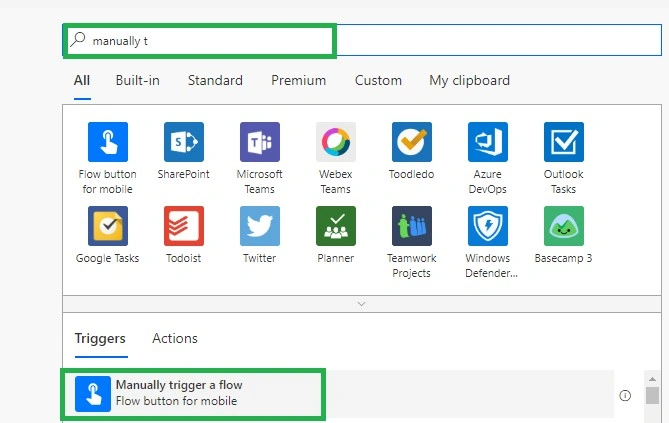This screenshot has height=423, width=669.
Task: Switch to the Built-in tab
Action: 137,80
